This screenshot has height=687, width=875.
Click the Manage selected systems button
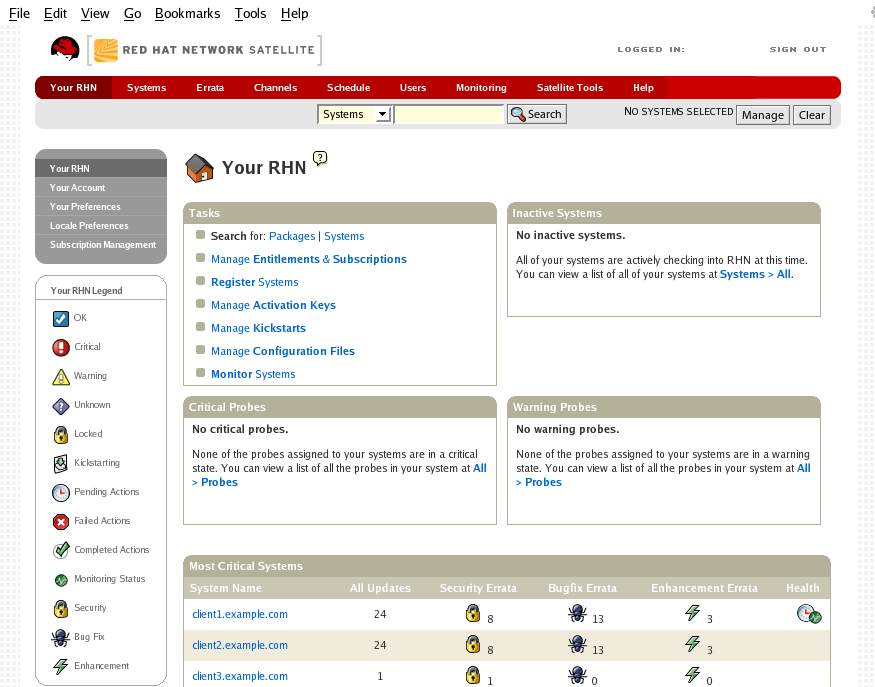pyautogui.click(x=763, y=115)
